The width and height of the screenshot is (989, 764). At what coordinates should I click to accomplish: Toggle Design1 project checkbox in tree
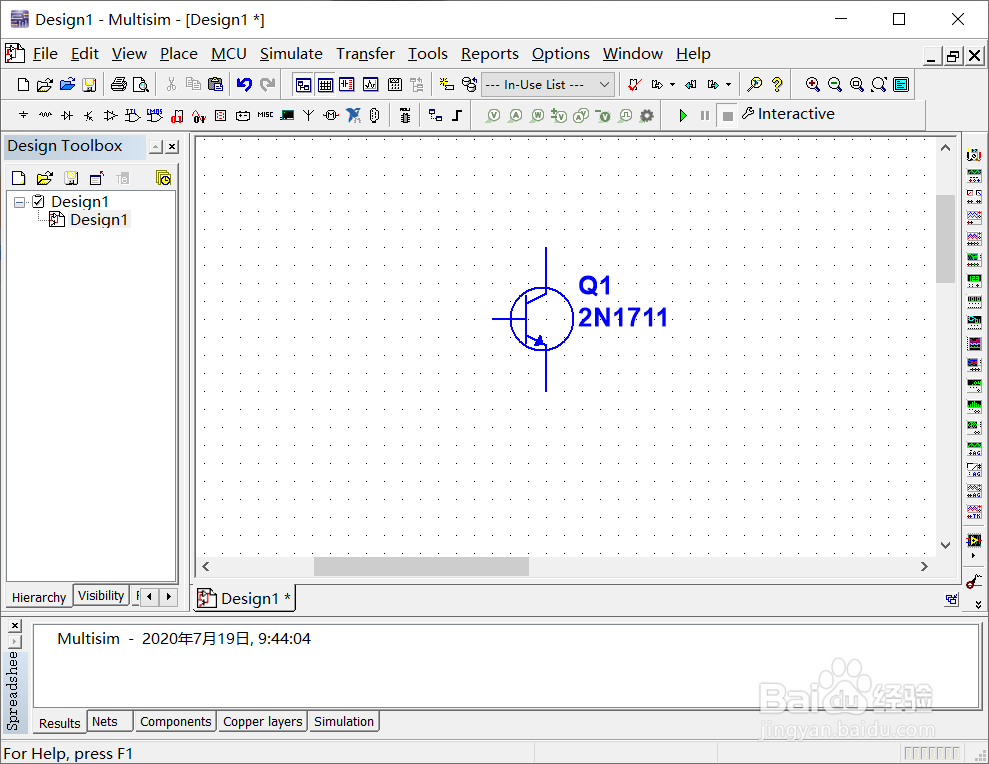point(38,201)
